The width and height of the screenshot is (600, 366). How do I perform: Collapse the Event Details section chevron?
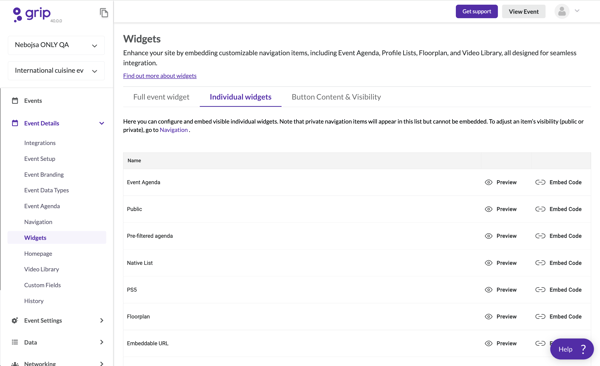point(102,123)
